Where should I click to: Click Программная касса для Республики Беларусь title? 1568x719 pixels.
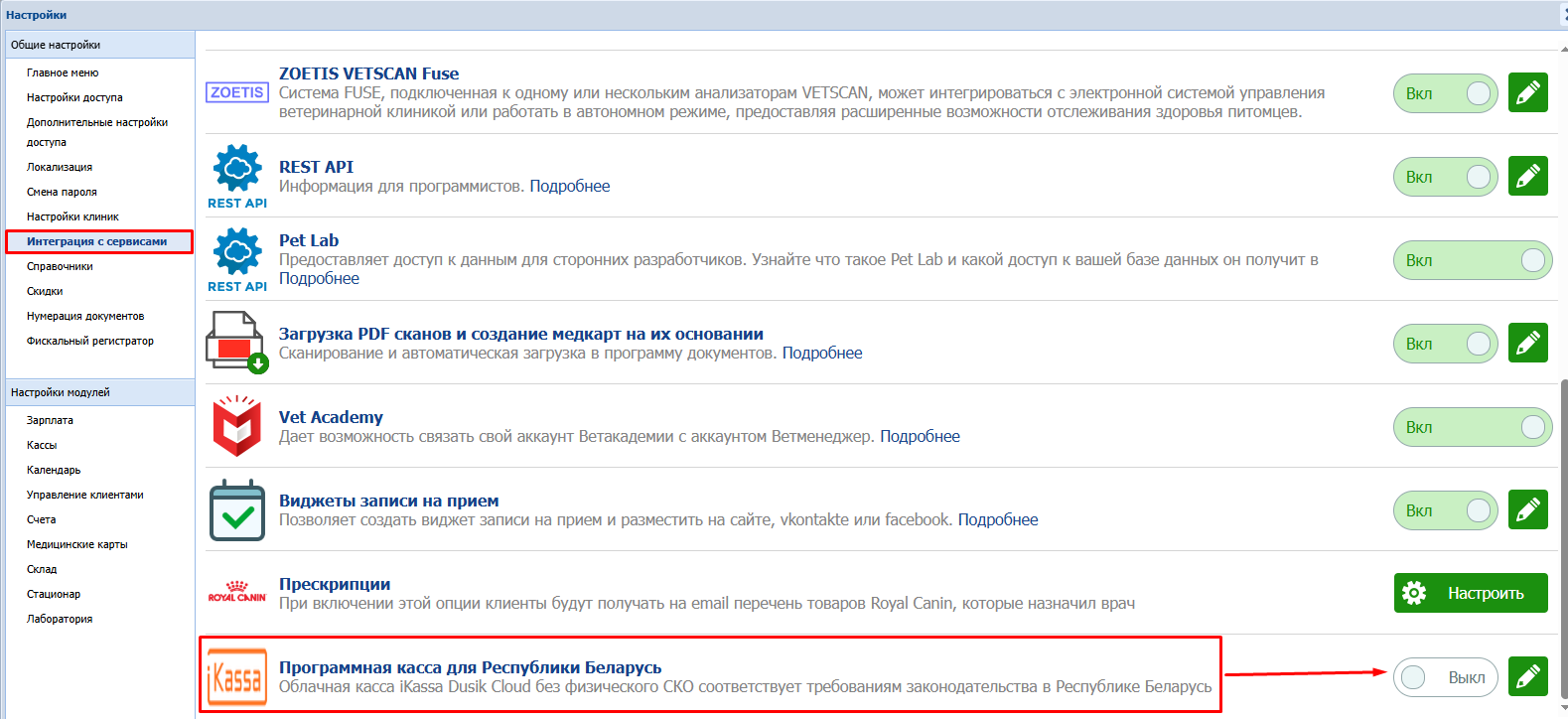(470, 667)
